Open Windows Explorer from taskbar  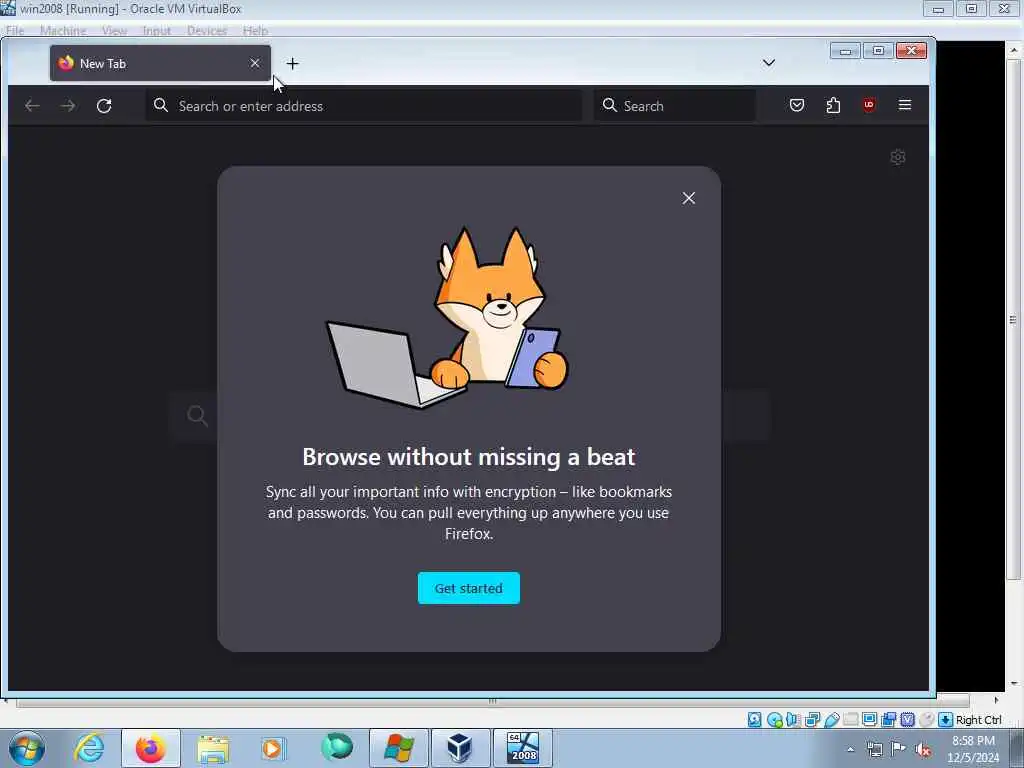click(213, 748)
